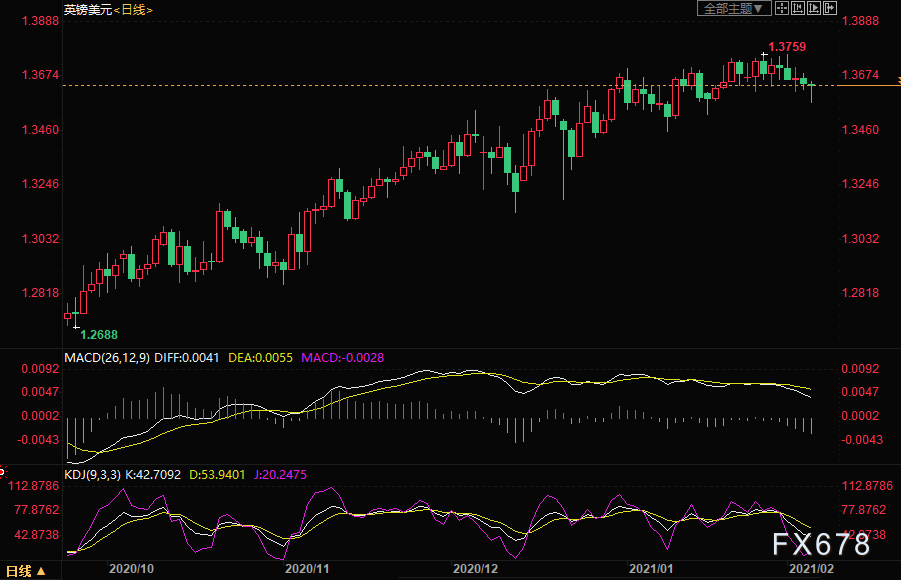The width and height of the screenshot is (901, 580).
Task: Activate the crosshair cursor icon
Action: pos(781,8)
